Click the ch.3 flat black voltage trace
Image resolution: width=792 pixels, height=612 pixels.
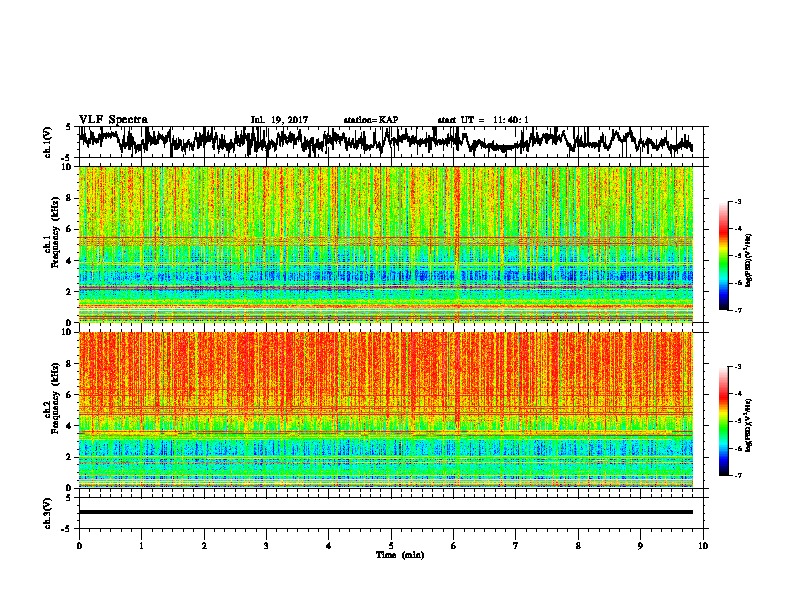tap(386, 512)
